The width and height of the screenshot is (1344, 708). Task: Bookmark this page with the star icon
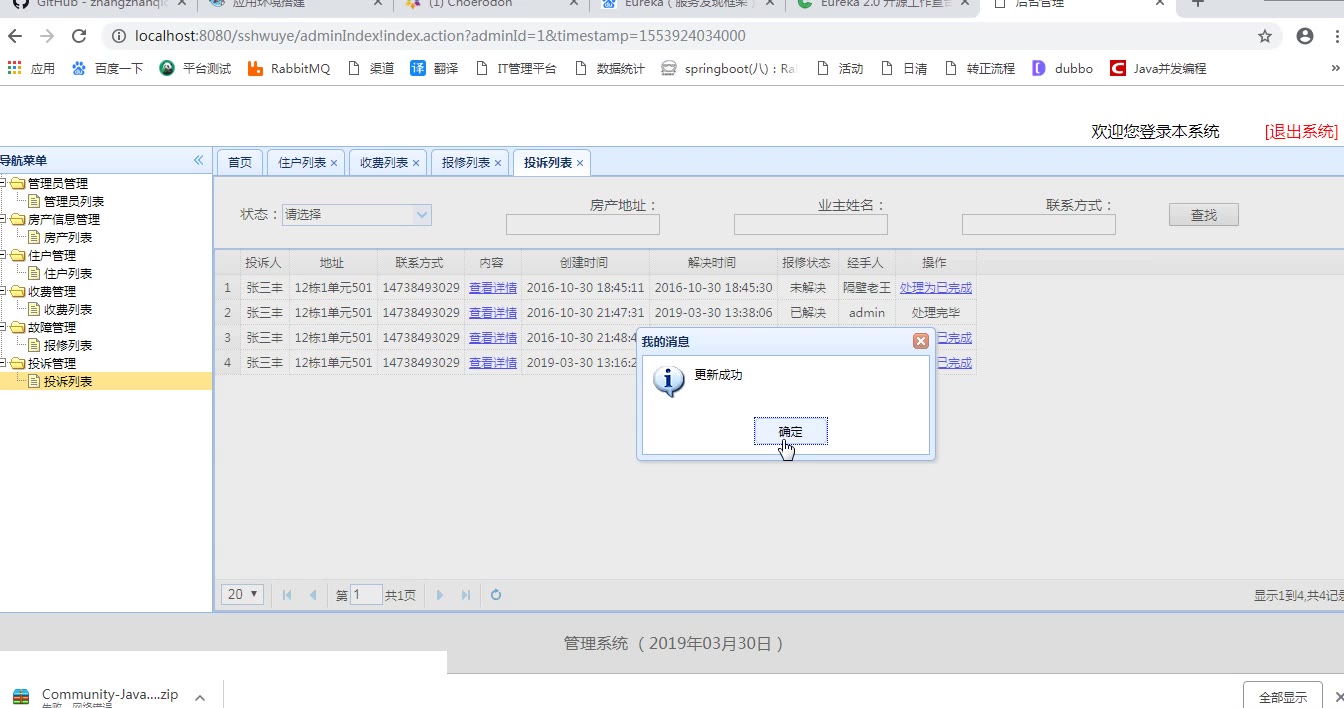[x=1264, y=36]
